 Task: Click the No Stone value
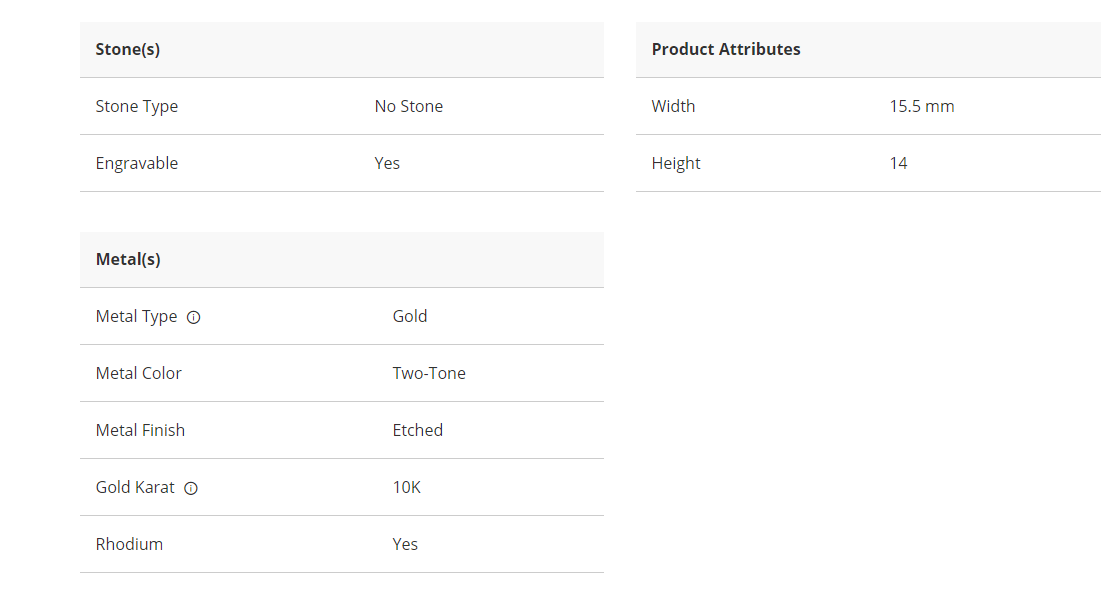coord(408,106)
